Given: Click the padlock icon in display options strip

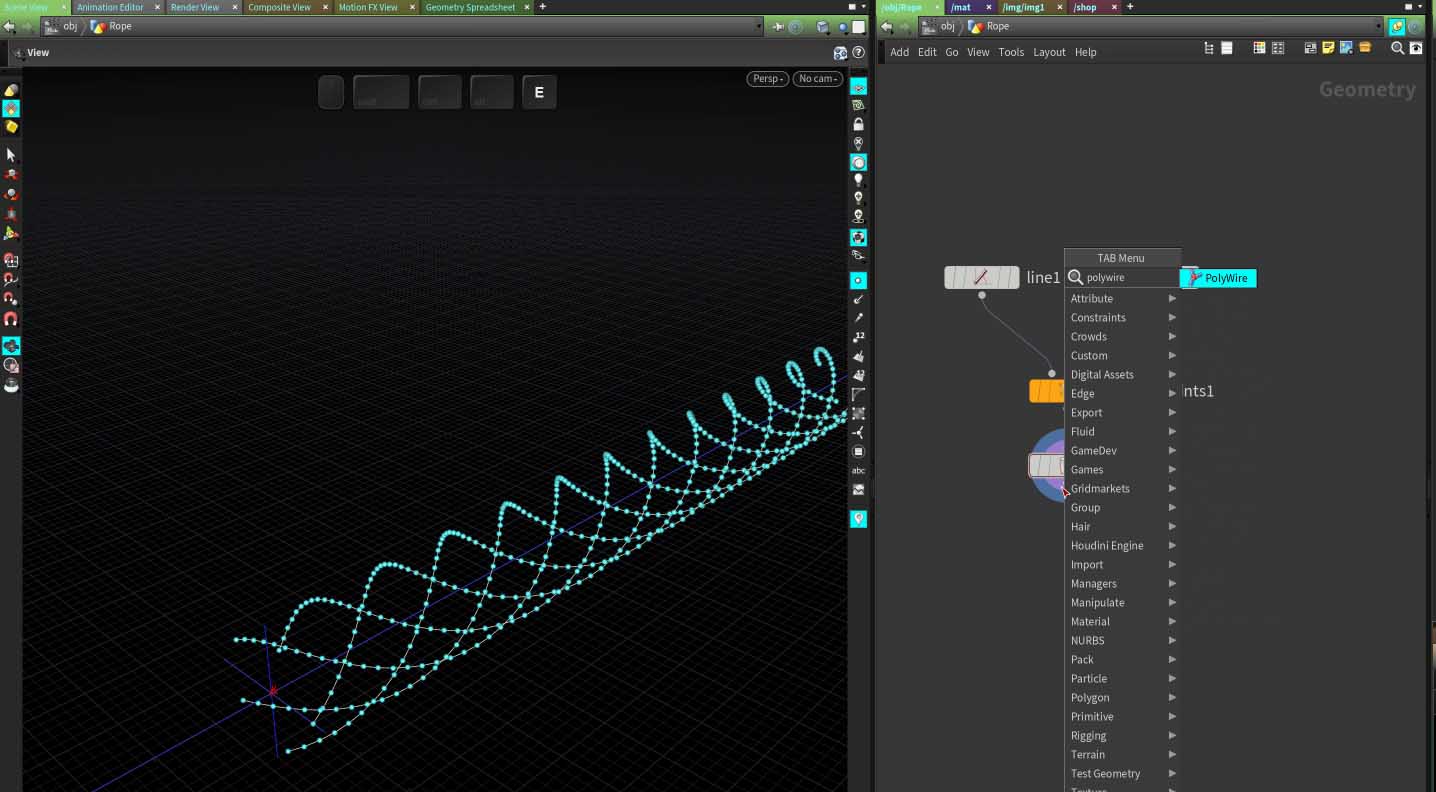Looking at the screenshot, I should pyautogui.click(x=858, y=124).
